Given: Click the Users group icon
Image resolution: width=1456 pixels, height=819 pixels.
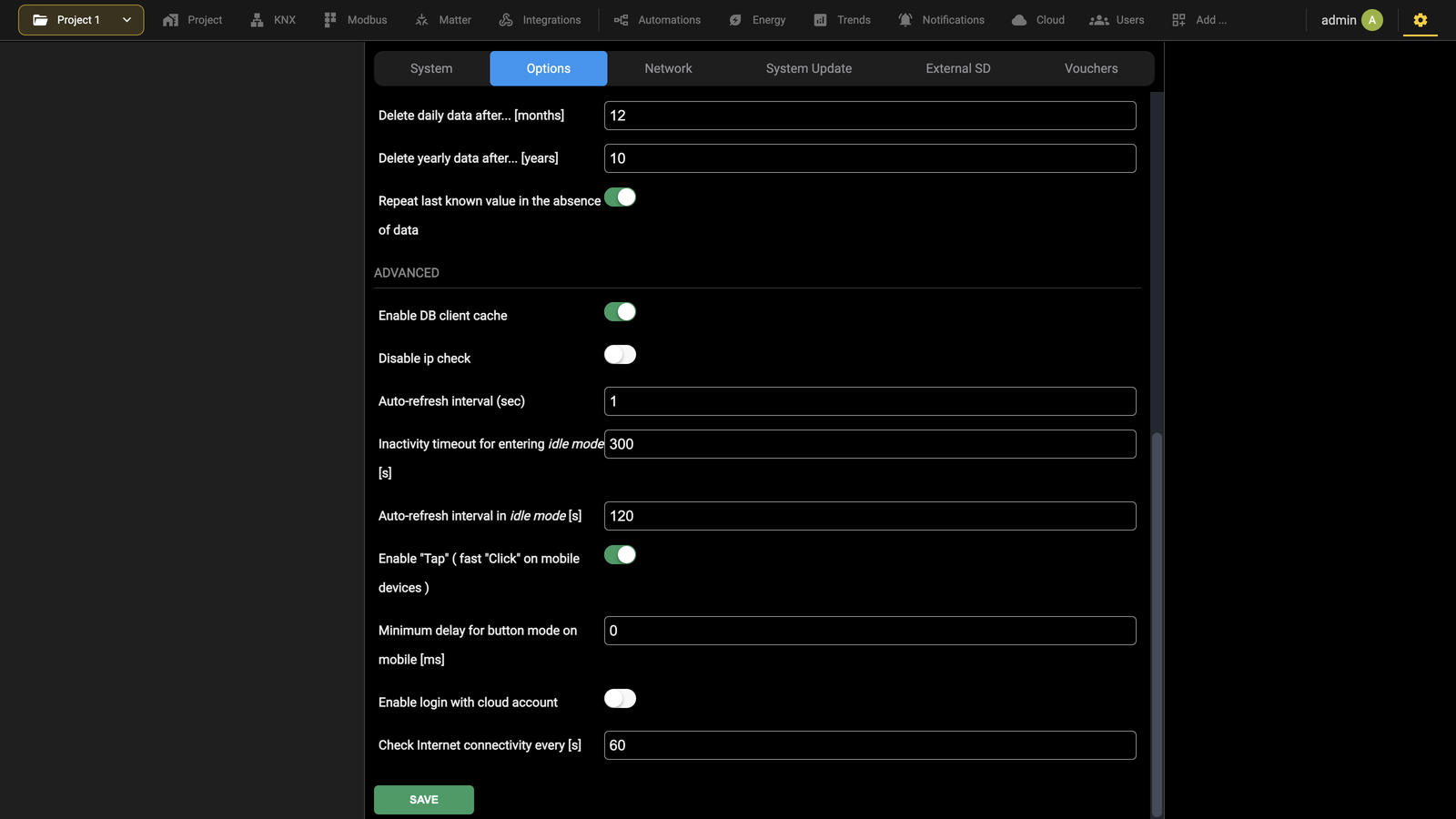Looking at the screenshot, I should tap(1099, 20).
